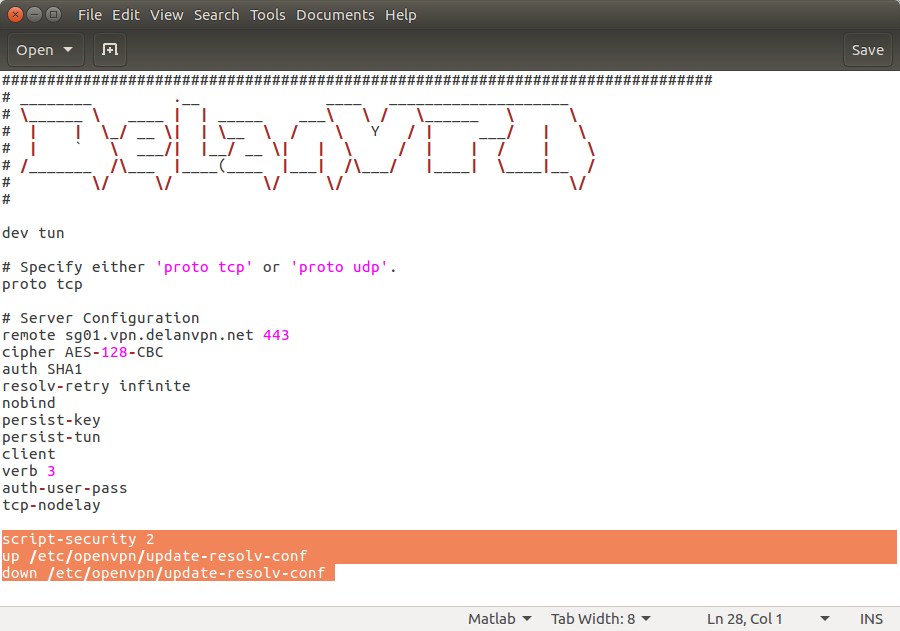Expand the cursor position dropdown arrow
This screenshot has width=900, height=631.
click(825, 619)
